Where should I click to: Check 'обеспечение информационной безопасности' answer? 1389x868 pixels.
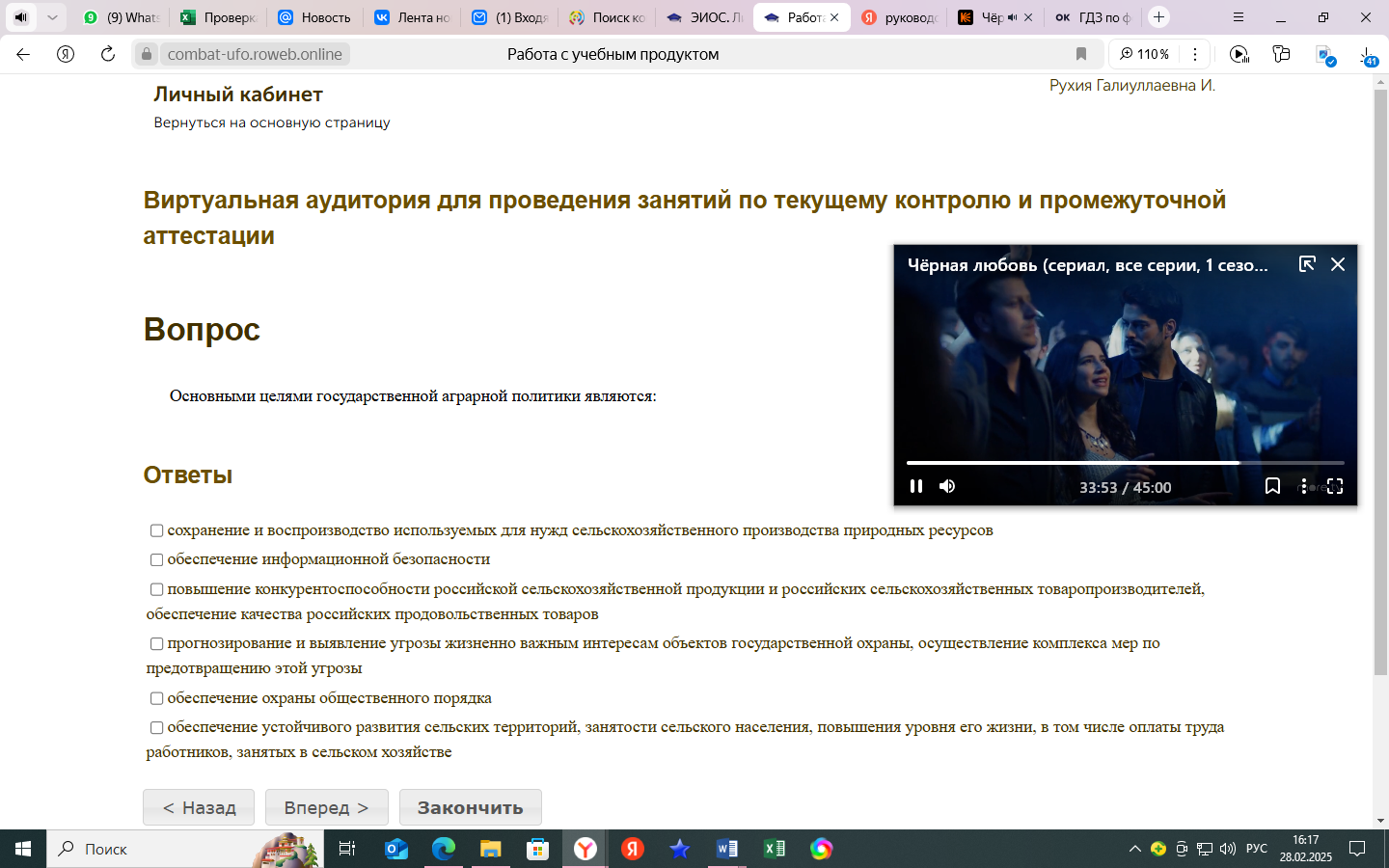tap(156, 560)
